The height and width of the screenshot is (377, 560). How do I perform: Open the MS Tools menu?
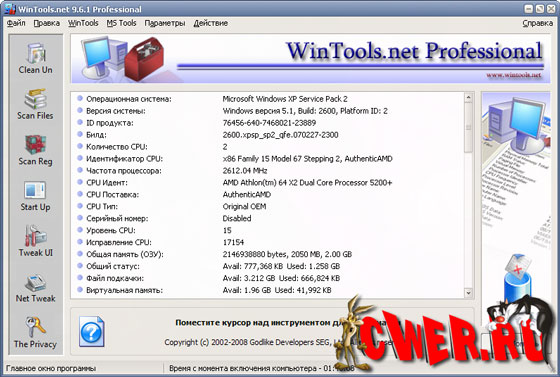pyautogui.click(x=121, y=23)
